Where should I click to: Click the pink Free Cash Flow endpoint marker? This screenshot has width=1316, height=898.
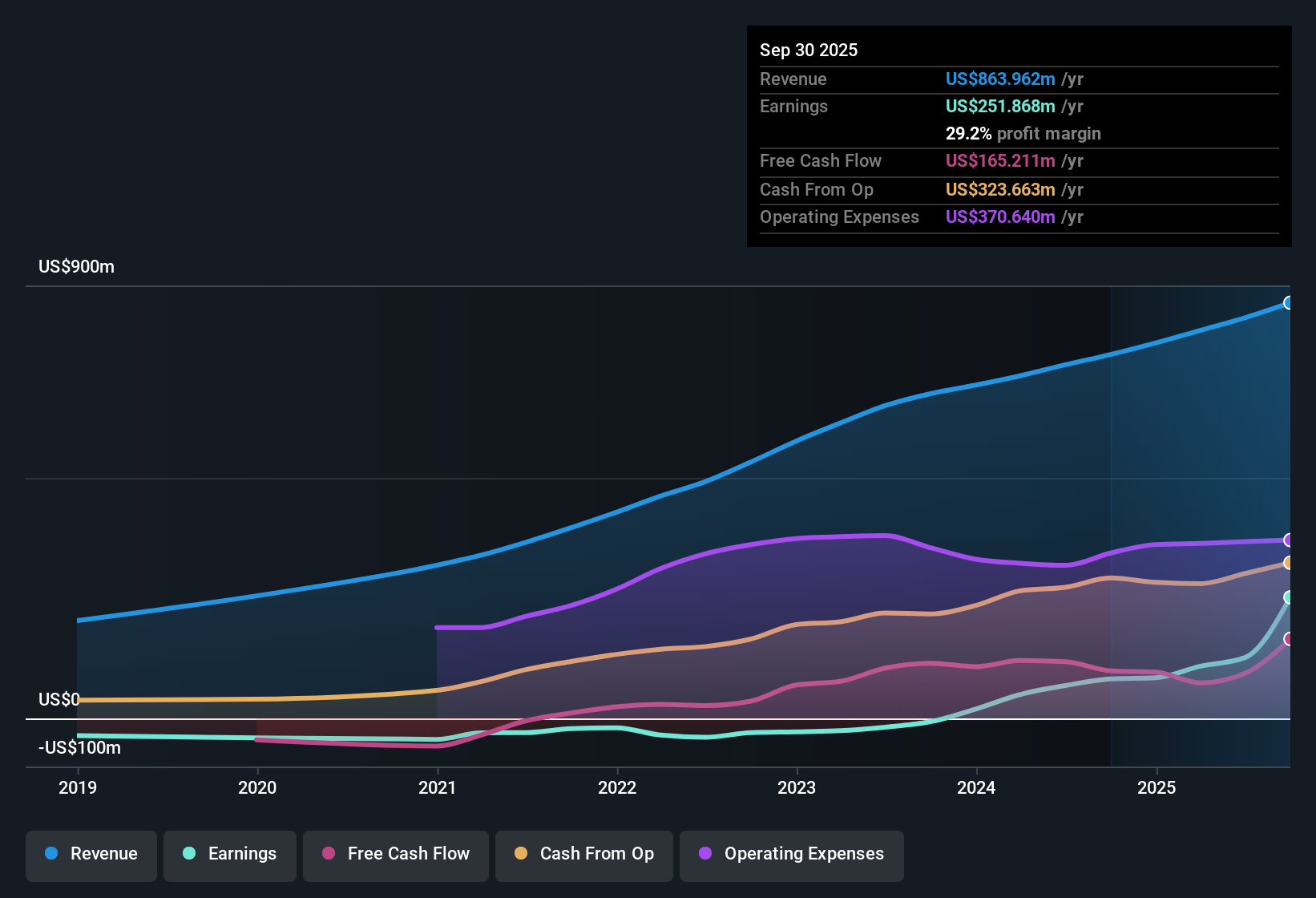click(x=1289, y=639)
